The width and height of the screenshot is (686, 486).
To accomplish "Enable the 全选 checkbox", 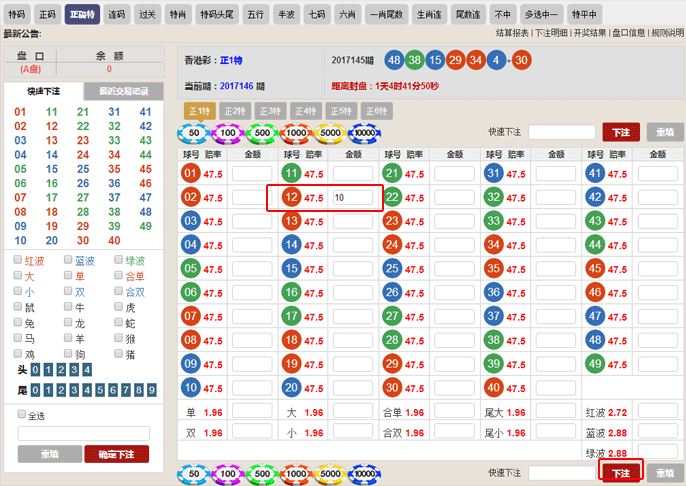I will [22, 414].
